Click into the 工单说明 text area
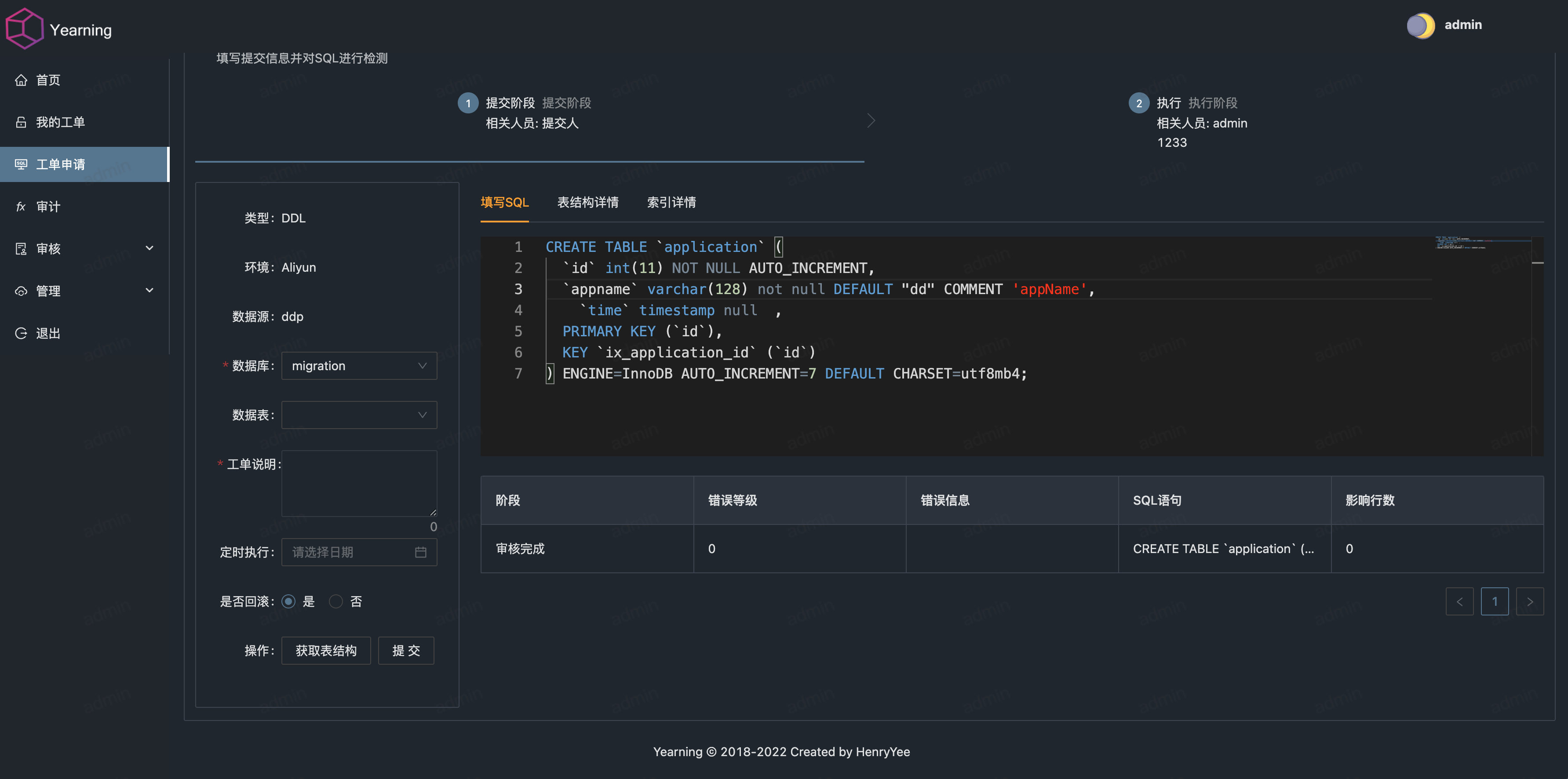This screenshot has width=1568, height=779. pos(359,483)
